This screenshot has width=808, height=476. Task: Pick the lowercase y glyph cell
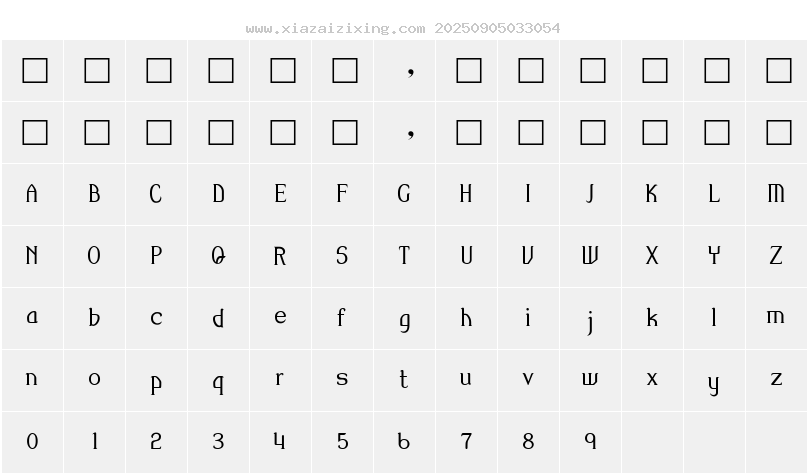(714, 382)
